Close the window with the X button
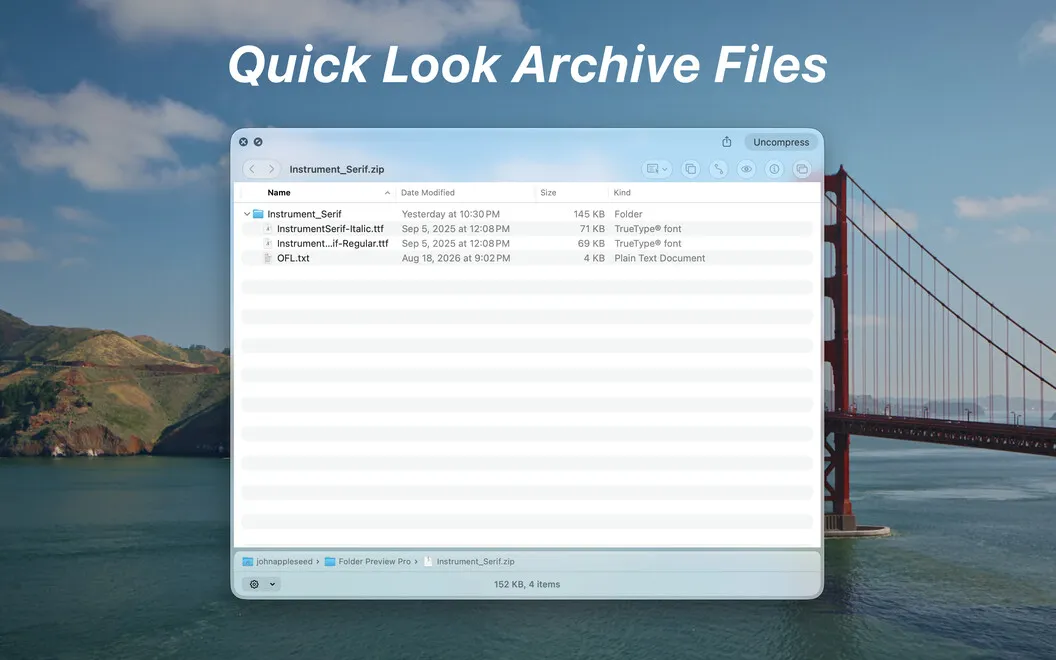Screen dimensions: 1056x660 (x=243, y=142)
